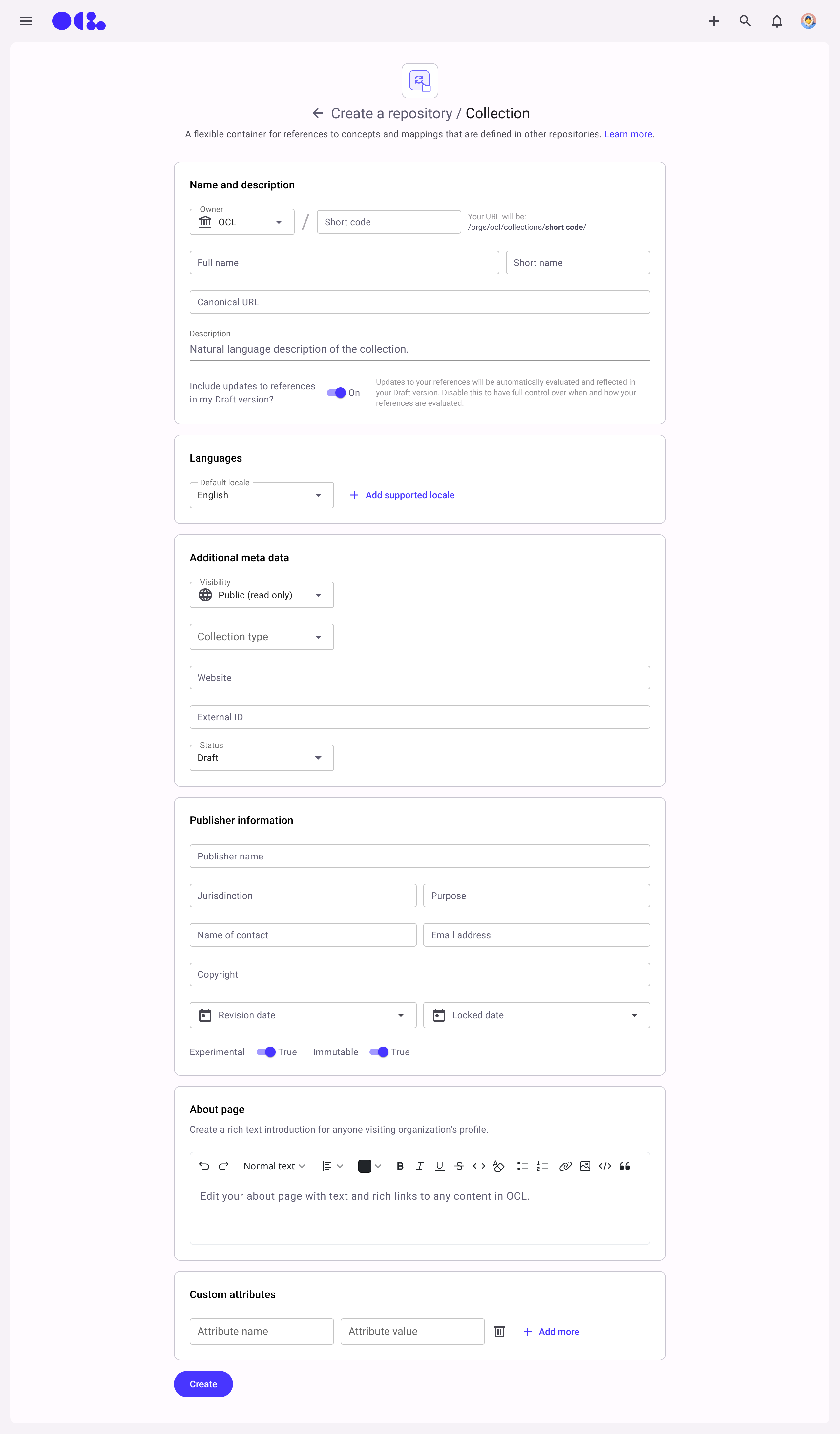Go back using the arrow by the title
The image size is (840, 1434).
click(317, 113)
